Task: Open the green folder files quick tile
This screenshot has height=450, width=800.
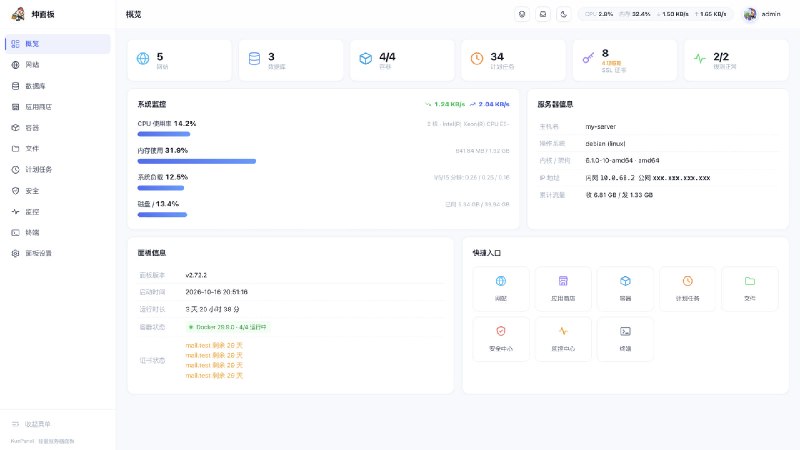Action: coord(749,289)
